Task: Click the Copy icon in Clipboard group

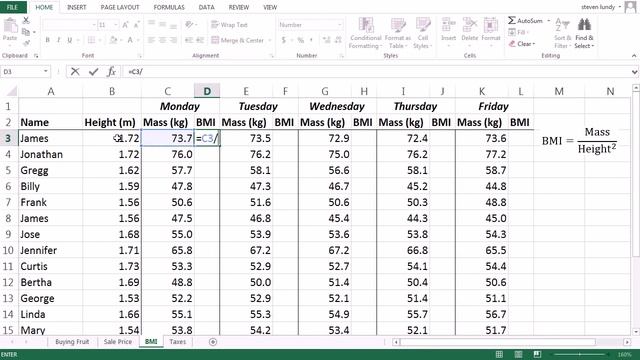Action: pos(26,31)
